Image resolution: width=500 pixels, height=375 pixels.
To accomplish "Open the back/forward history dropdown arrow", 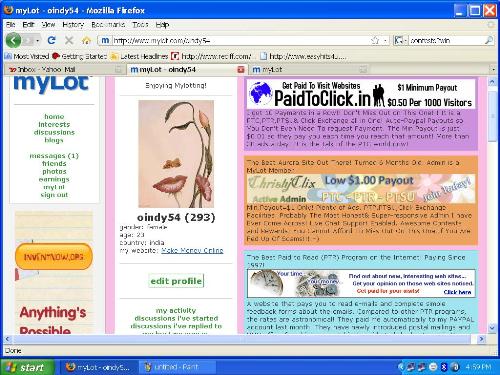I will [38, 41].
